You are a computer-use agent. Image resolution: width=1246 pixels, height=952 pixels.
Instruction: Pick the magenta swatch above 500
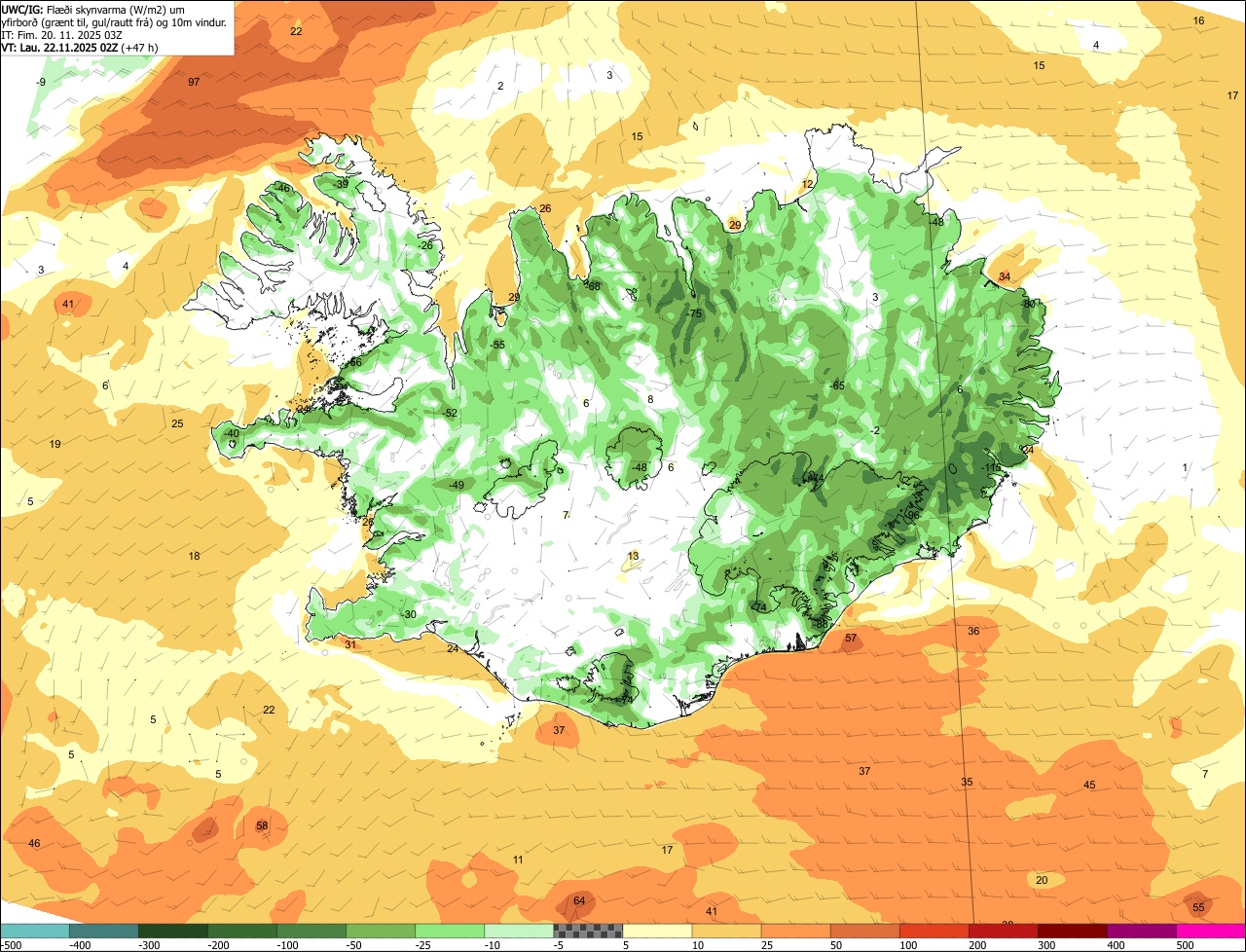pyautogui.click(x=1210, y=931)
